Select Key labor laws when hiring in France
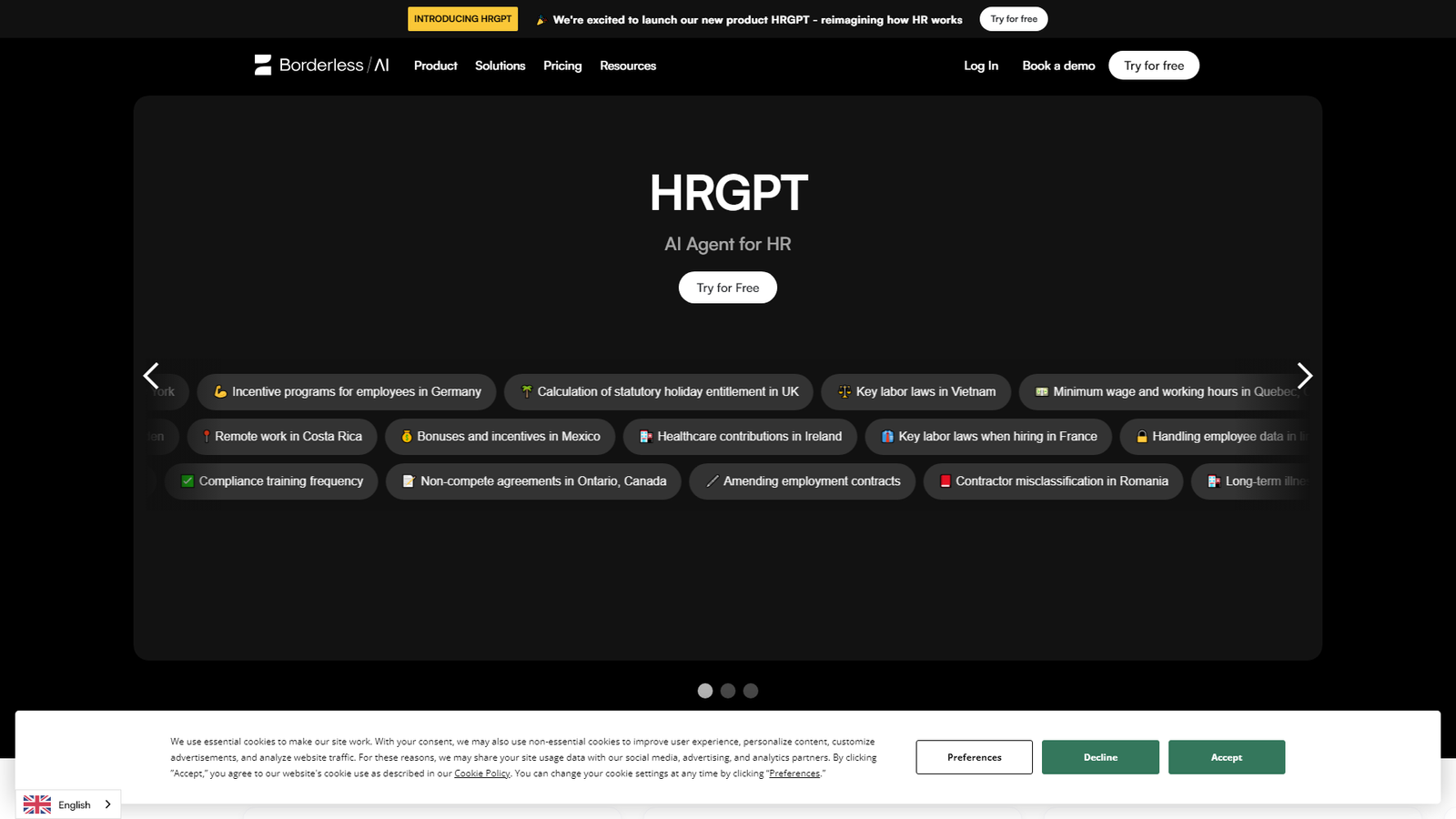Viewport: 1456px width, 819px height. click(x=988, y=436)
